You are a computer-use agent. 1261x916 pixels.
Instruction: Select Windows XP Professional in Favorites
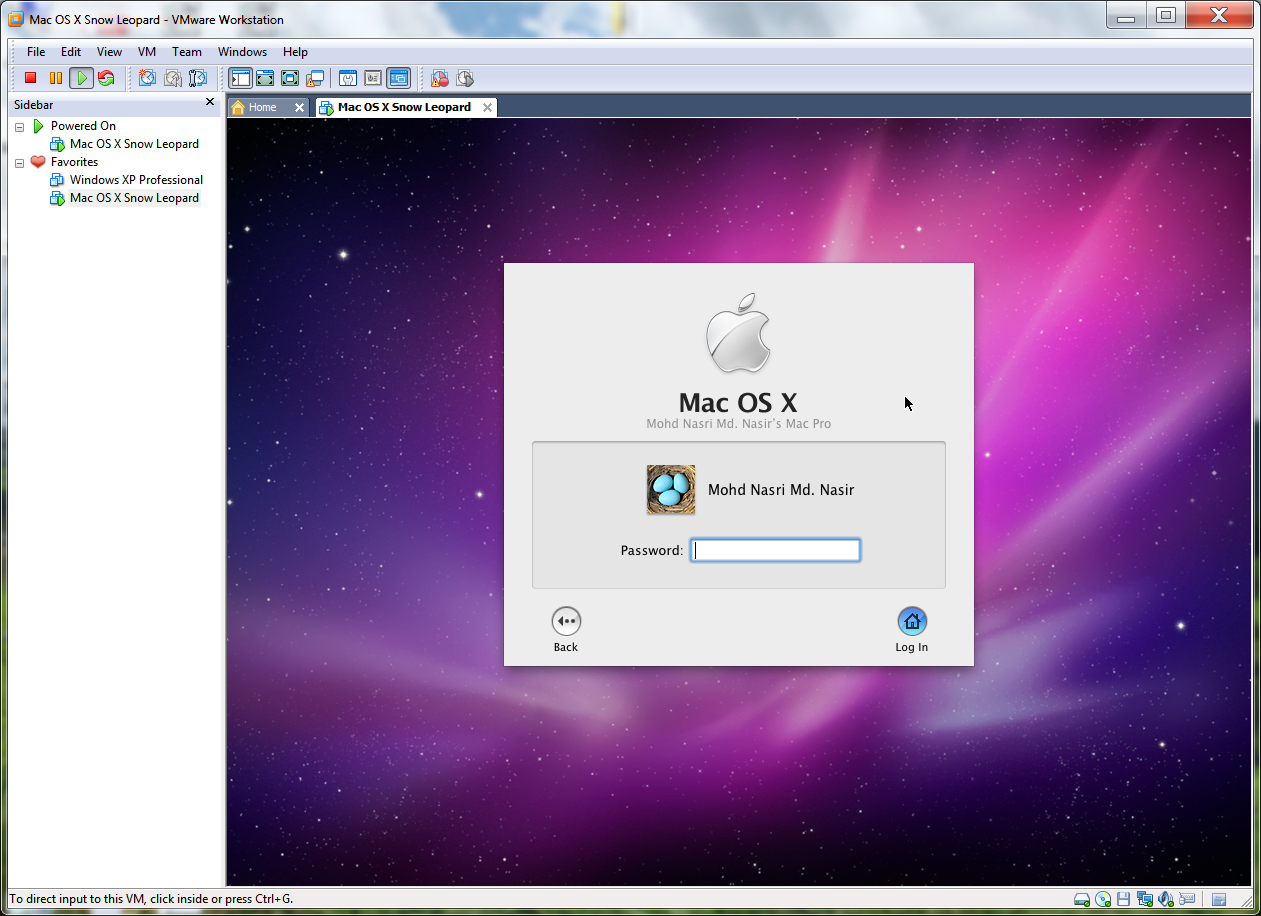(x=136, y=180)
